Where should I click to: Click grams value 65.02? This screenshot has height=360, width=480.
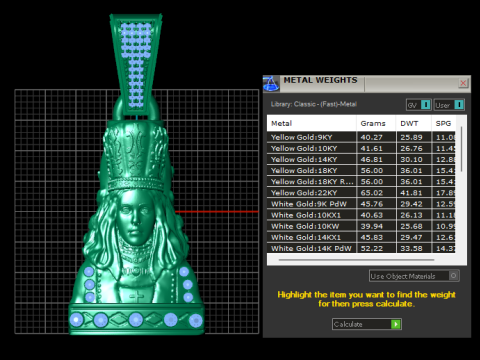(x=371, y=193)
